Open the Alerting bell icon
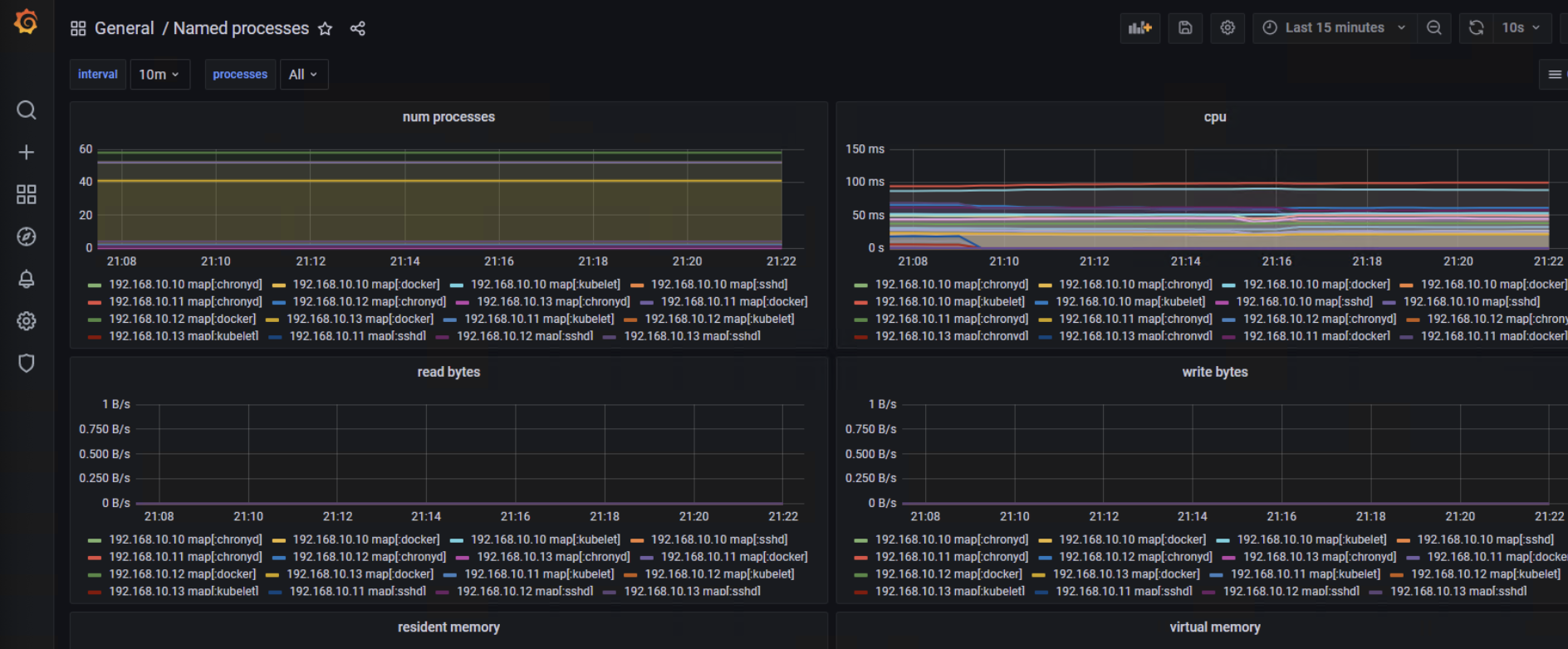The image size is (1568, 649). coord(27,280)
